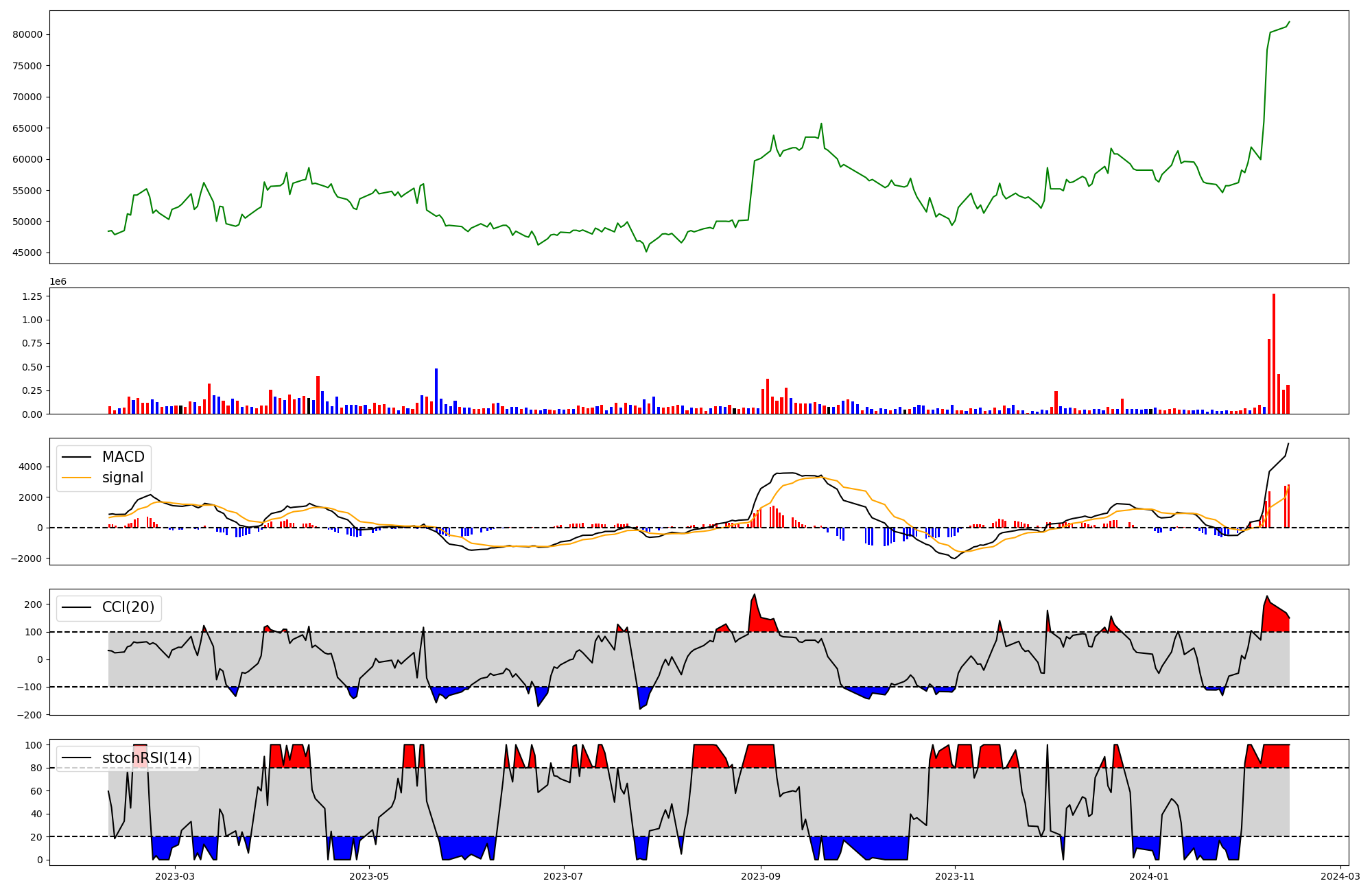Click the 80000 price axis tick label
This screenshot has width=1372, height=892.
coord(27,35)
